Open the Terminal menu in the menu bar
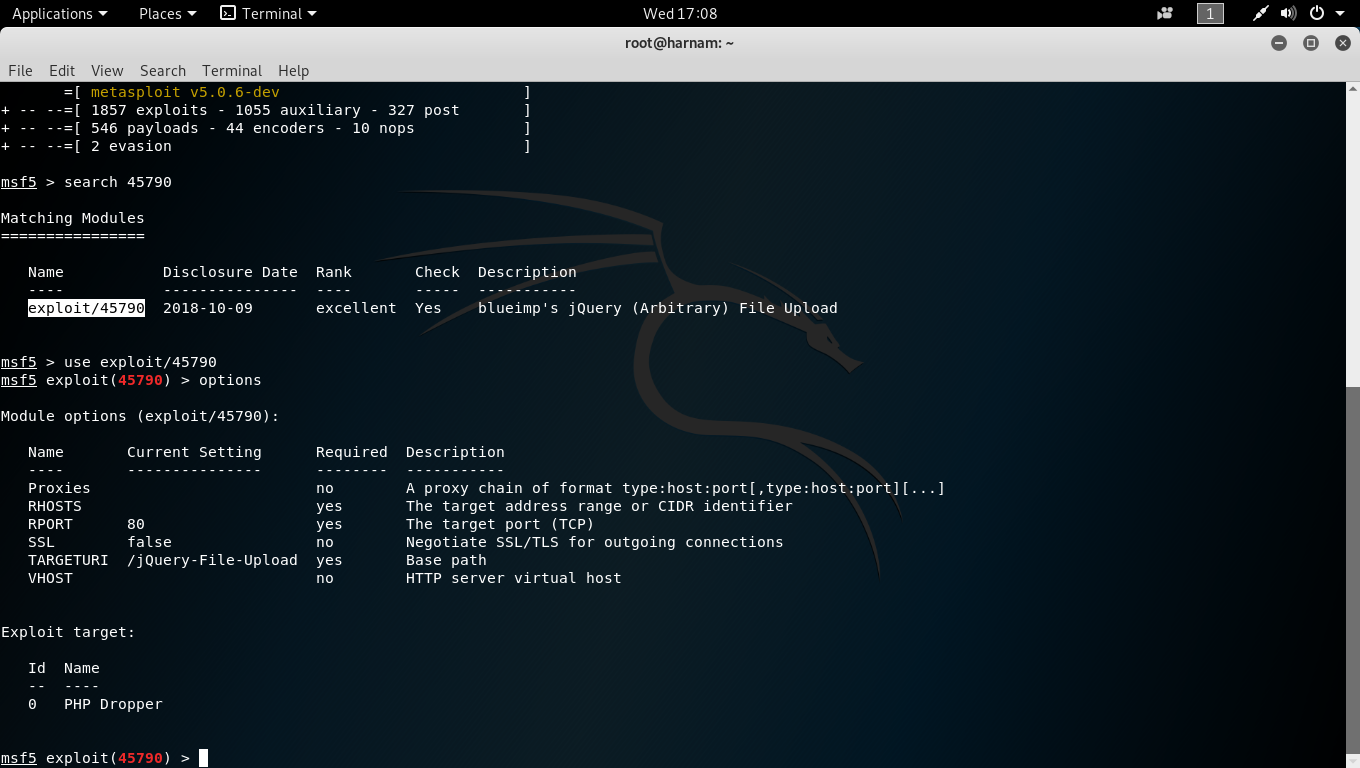Viewport: 1360px width, 768px height. [232, 71]
